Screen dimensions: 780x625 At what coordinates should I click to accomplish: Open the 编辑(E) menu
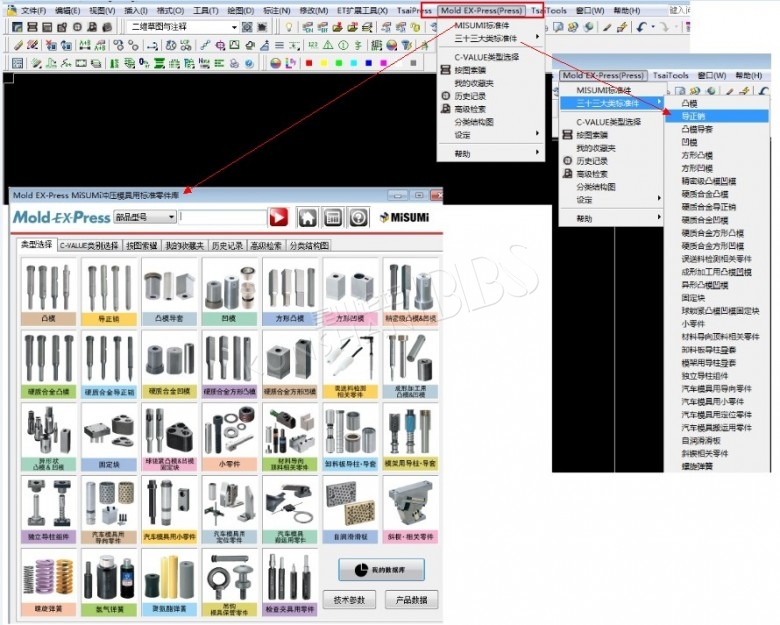[x=67, y=10]
